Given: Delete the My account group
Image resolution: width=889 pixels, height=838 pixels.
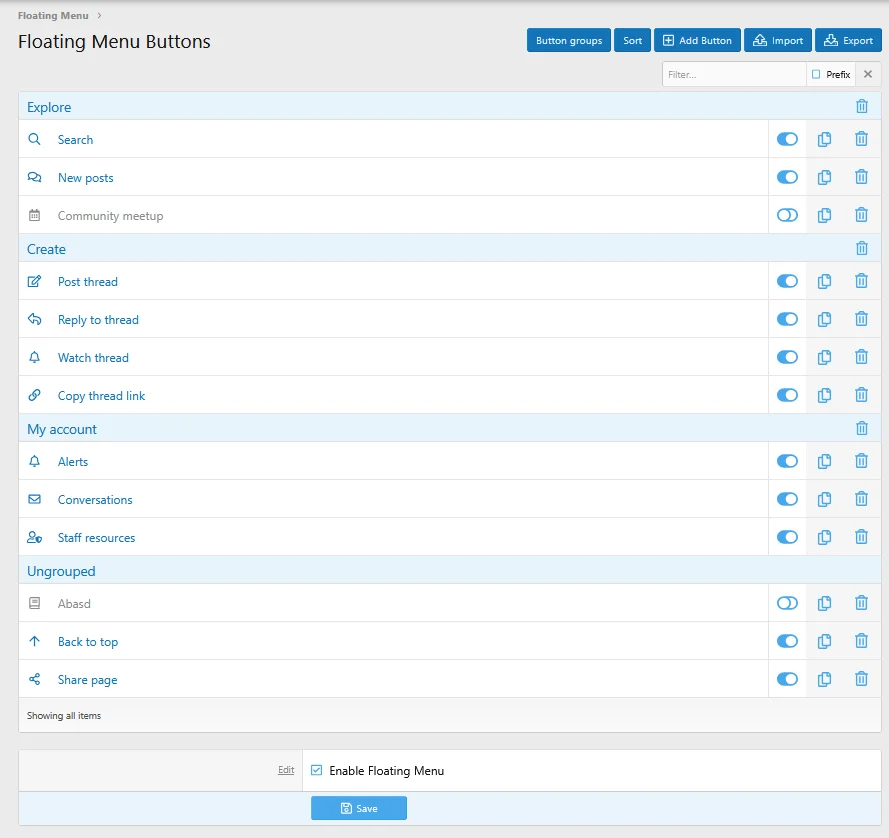Looking at the screenshot, I should pos(861,428).
